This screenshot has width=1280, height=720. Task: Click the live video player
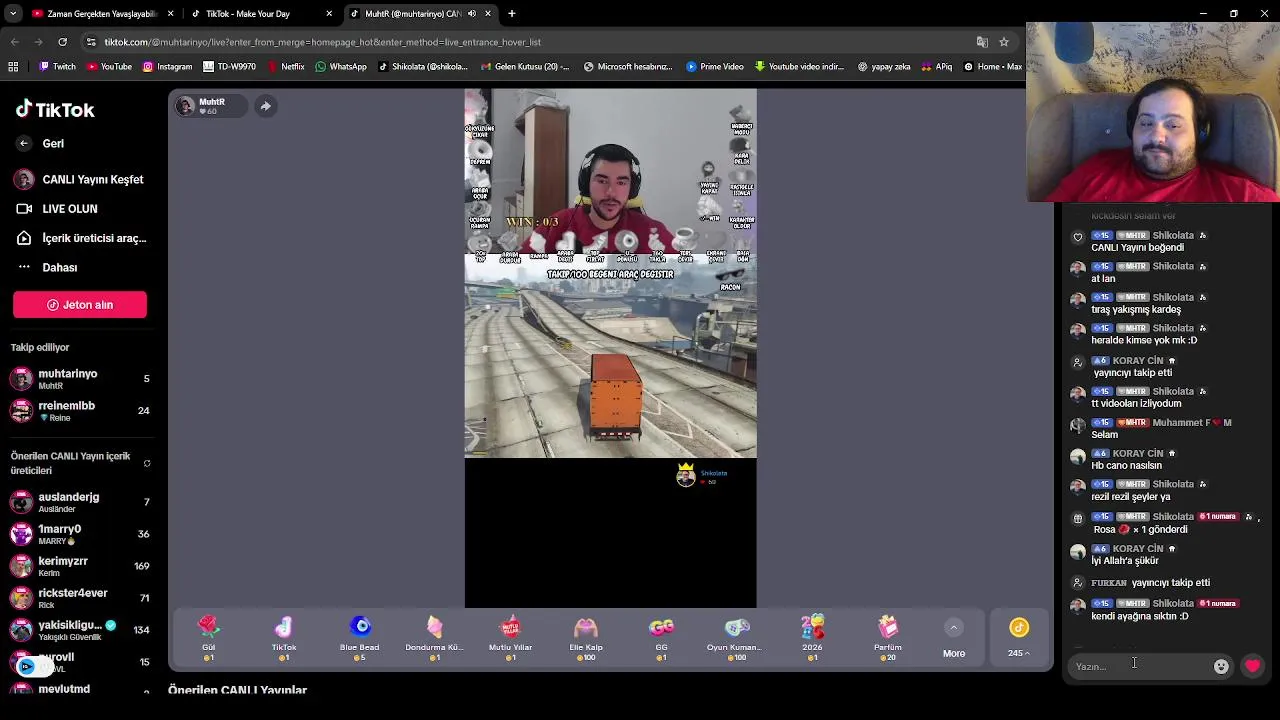pos(610,348)
